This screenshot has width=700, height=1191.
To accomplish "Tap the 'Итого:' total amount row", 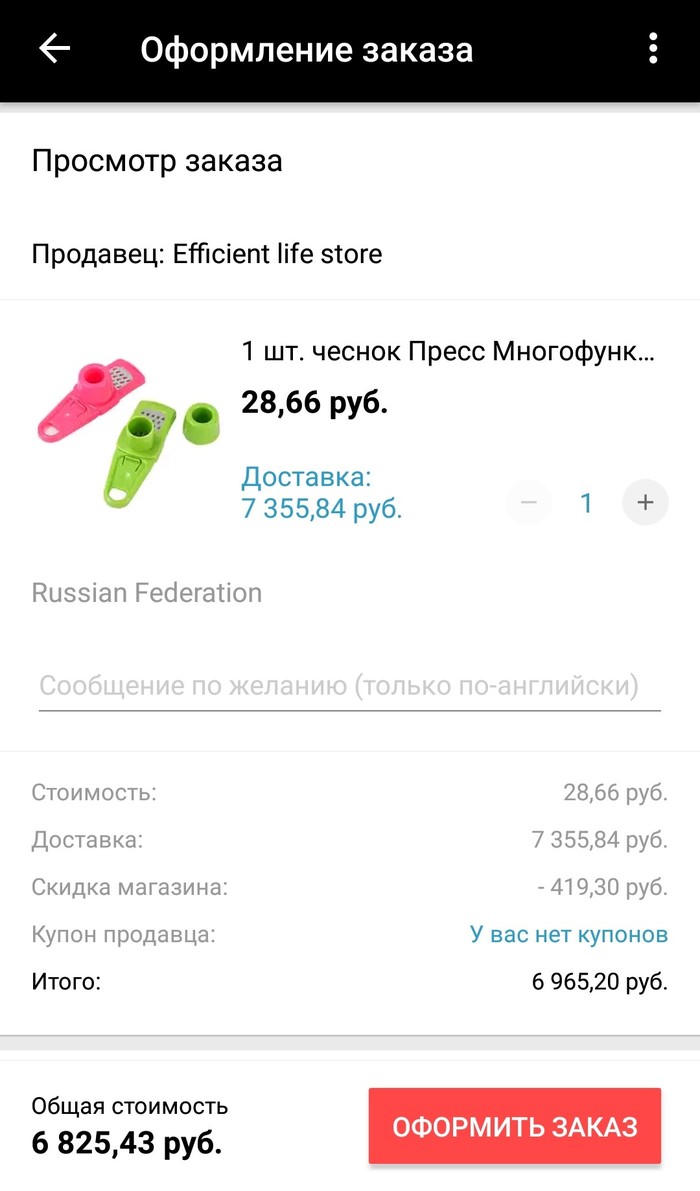I will point(350,981).
